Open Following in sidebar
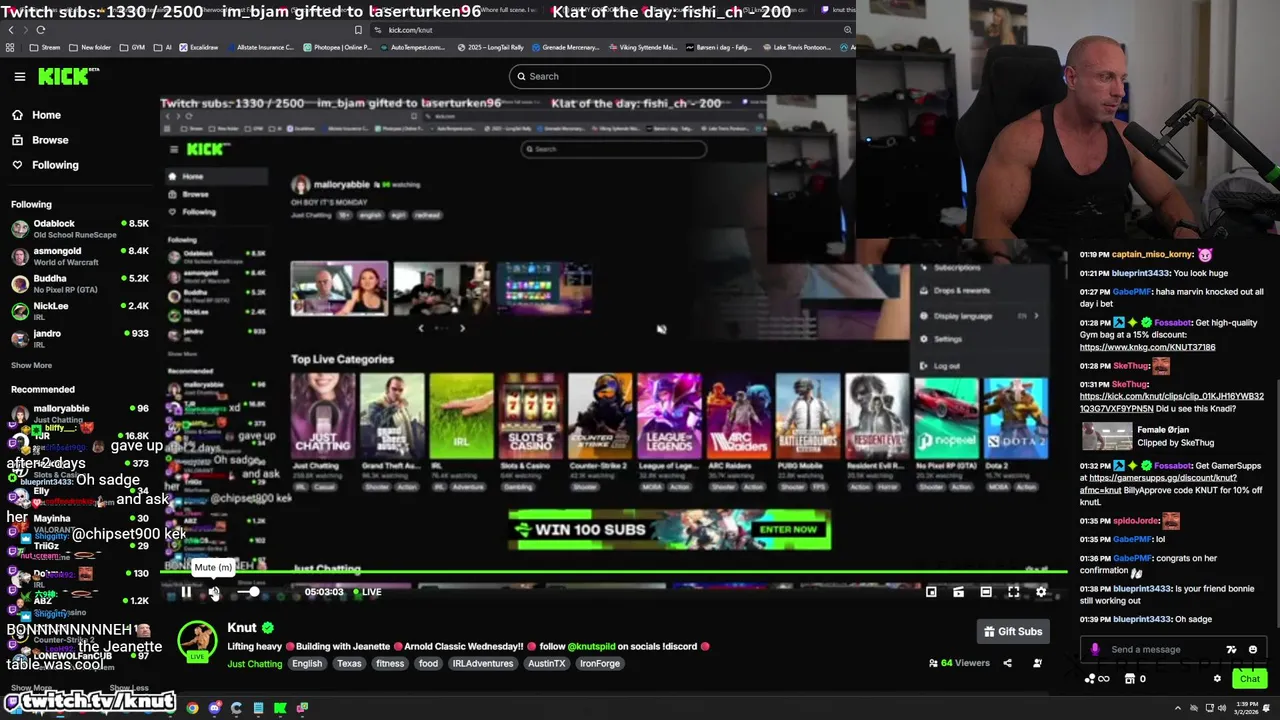The width and height of the screenshot is (1280, 720). click(x=55, y=165)
